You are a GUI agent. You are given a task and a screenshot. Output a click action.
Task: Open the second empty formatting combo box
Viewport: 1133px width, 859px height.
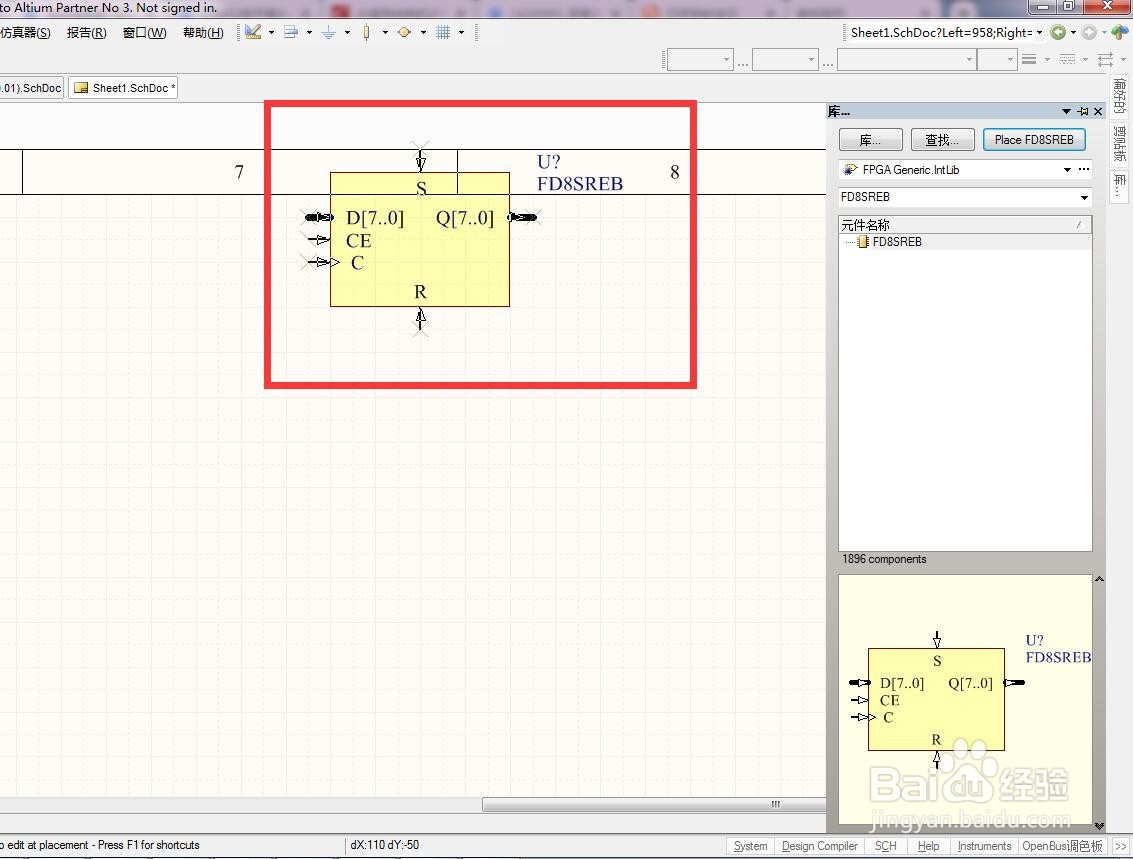(x=785, y=59)
